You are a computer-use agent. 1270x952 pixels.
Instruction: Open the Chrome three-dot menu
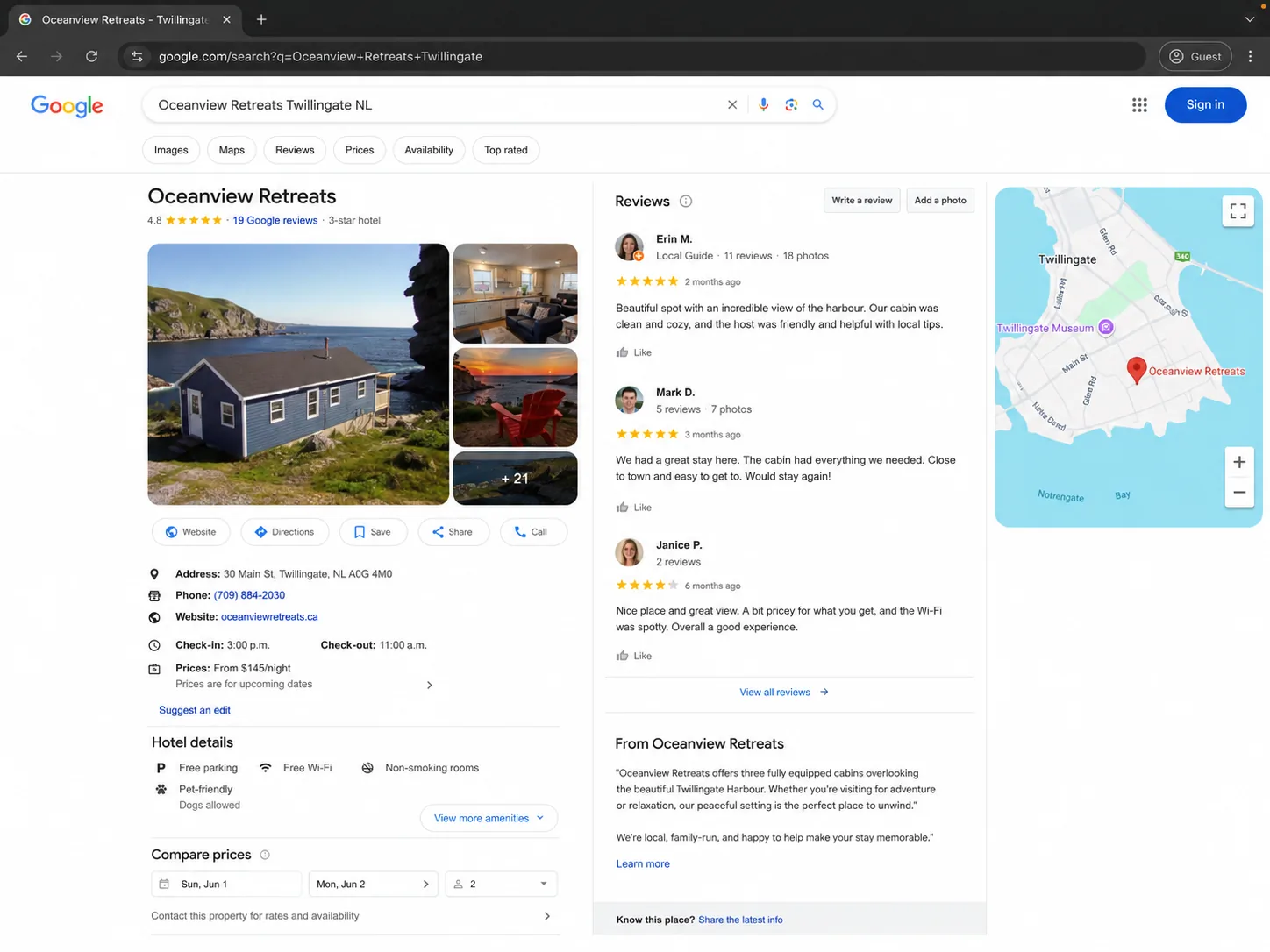1250,56
